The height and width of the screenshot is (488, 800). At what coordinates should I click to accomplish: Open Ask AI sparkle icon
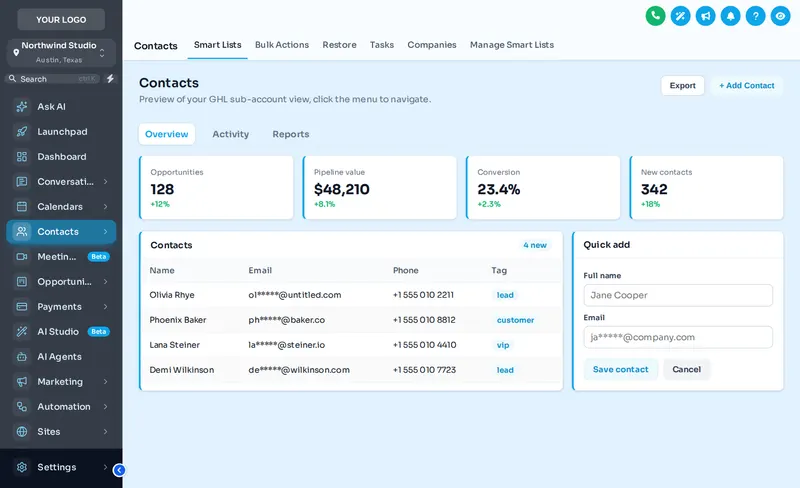[x=21, y=107]
